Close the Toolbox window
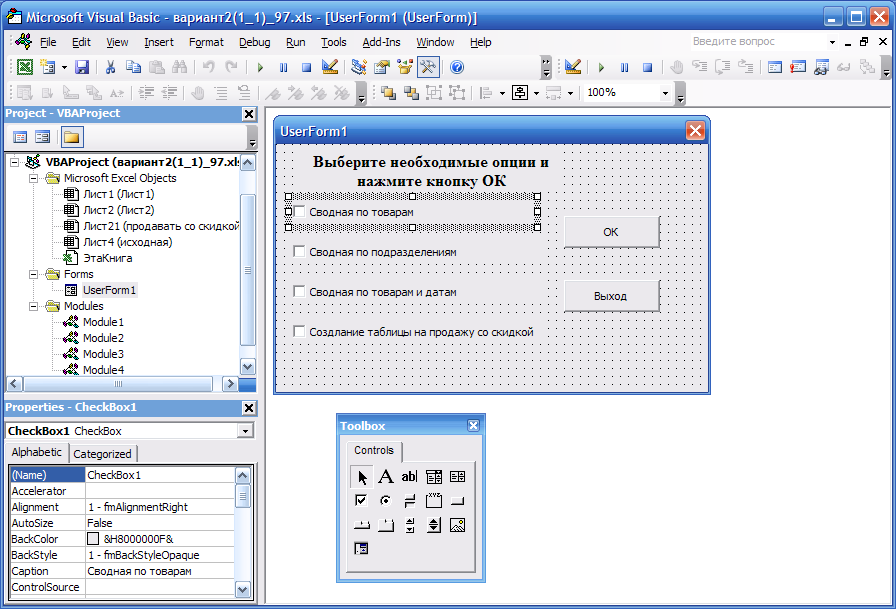 click(x=473, y=425)
